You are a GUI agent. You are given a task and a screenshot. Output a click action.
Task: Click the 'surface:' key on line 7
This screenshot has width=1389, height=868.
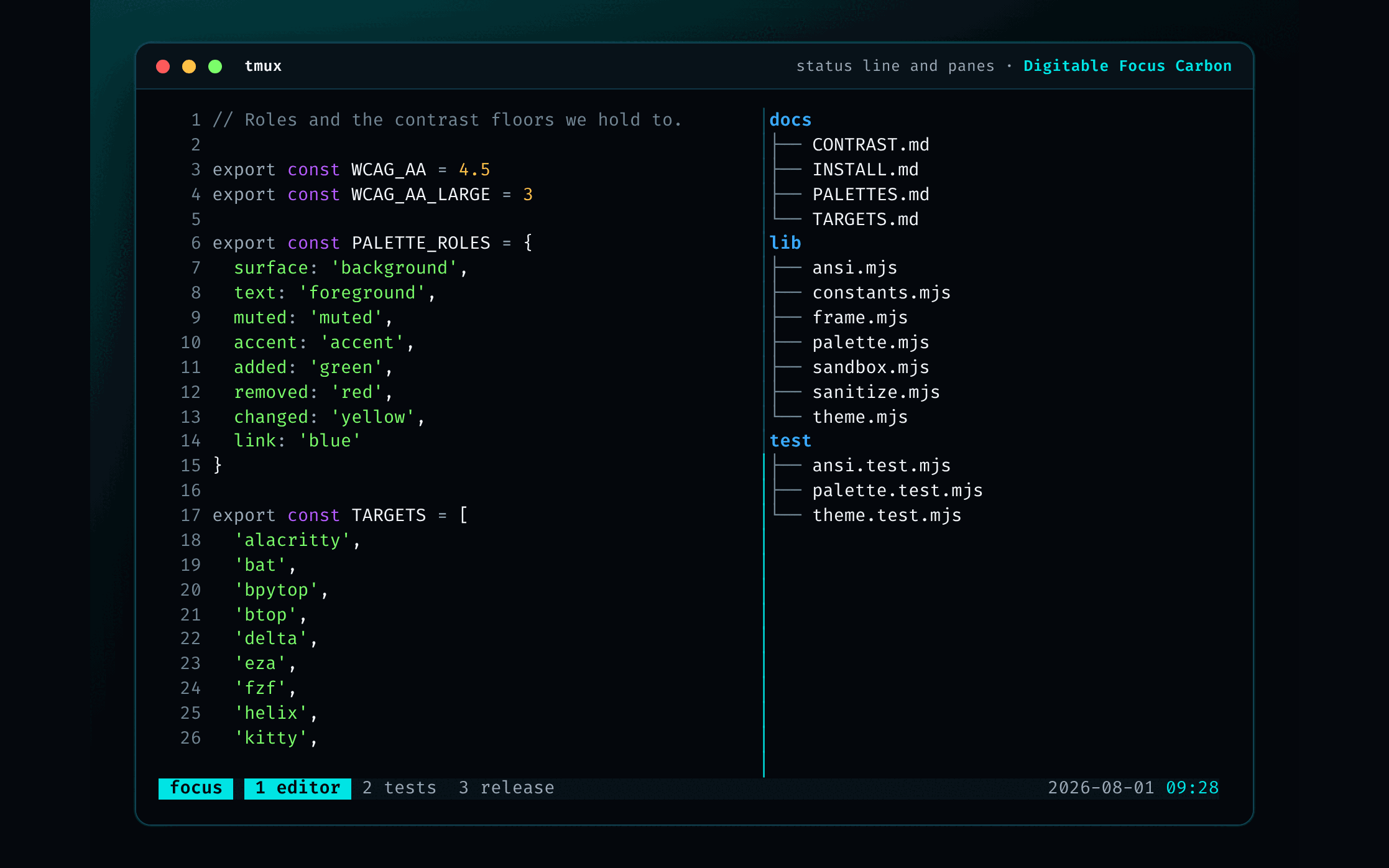pyautogui.click(x=276, y=268)
